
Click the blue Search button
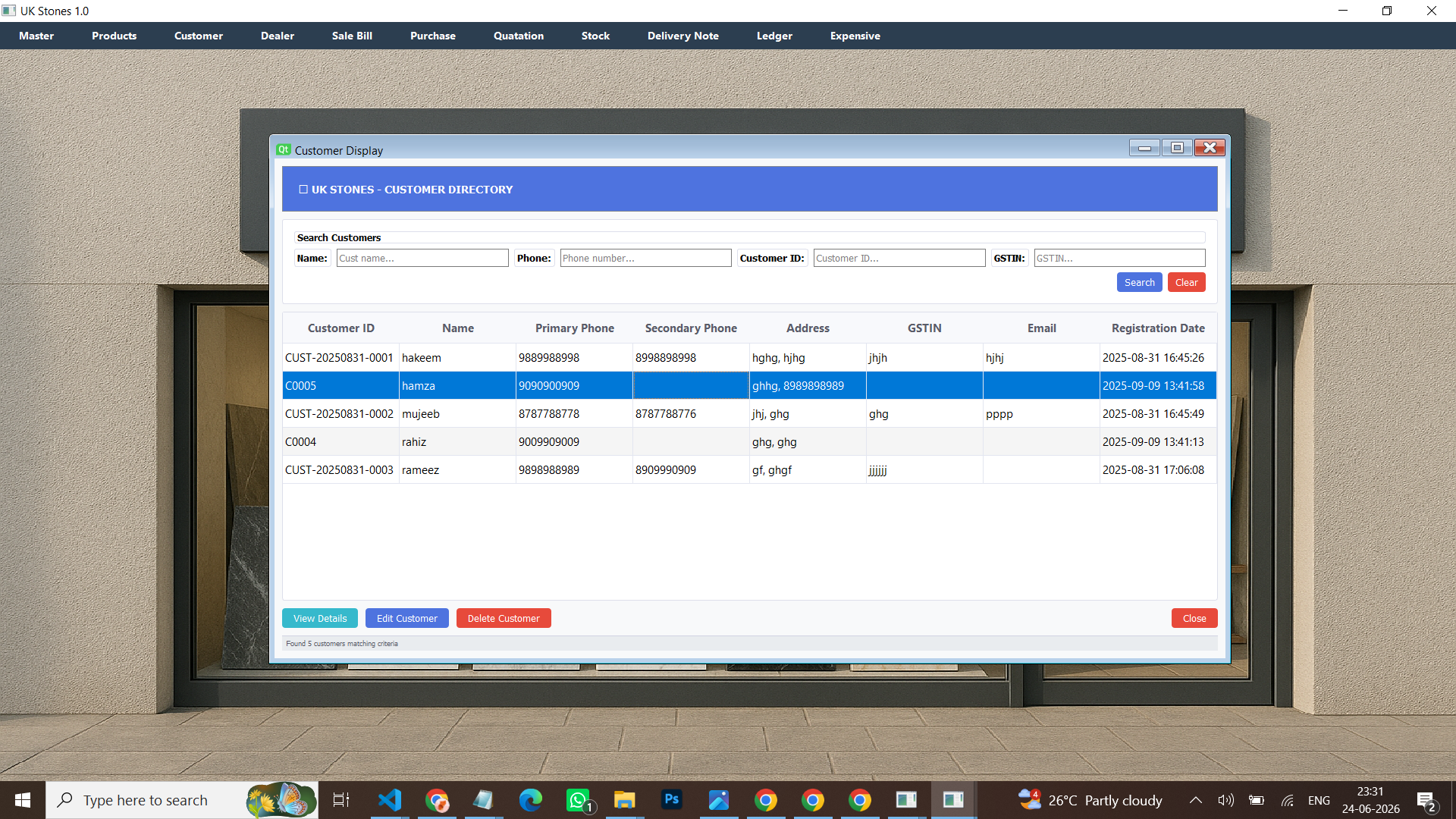[1140, 282]
